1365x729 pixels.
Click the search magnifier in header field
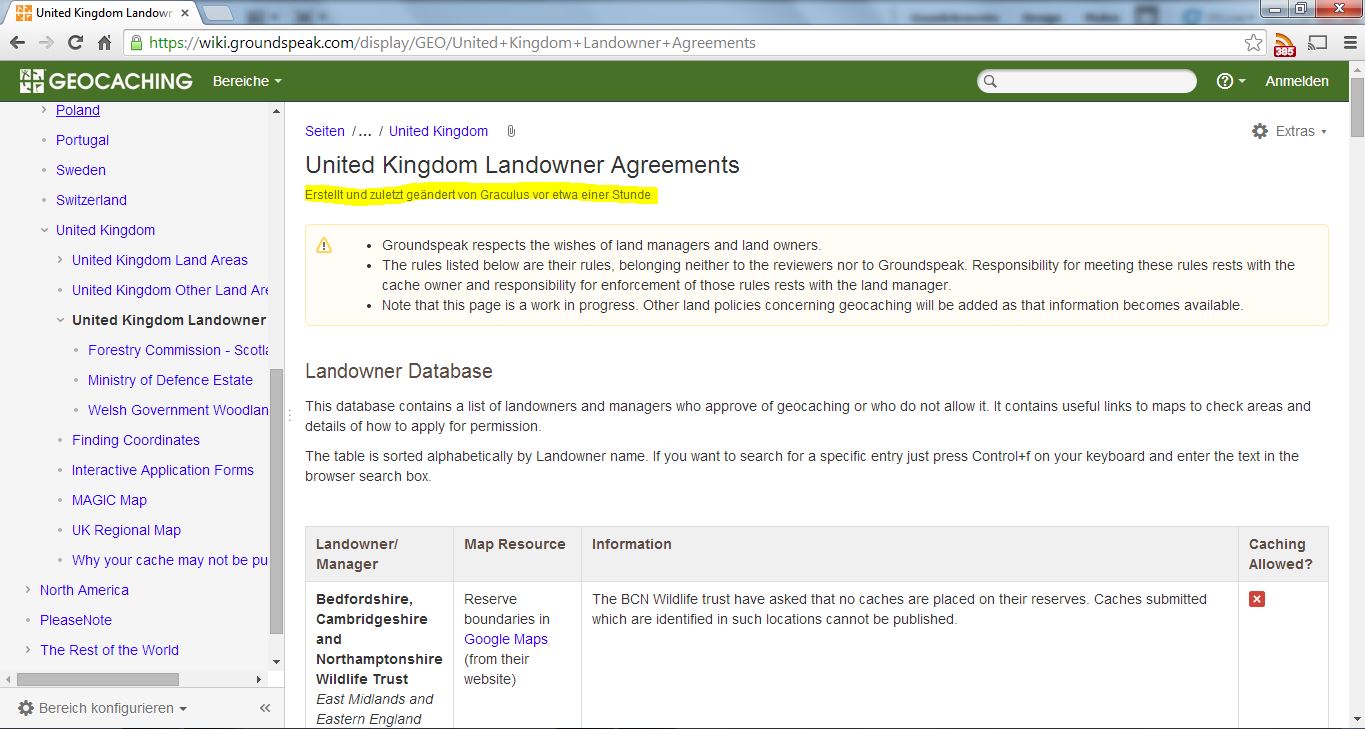[x=990, y=82]
